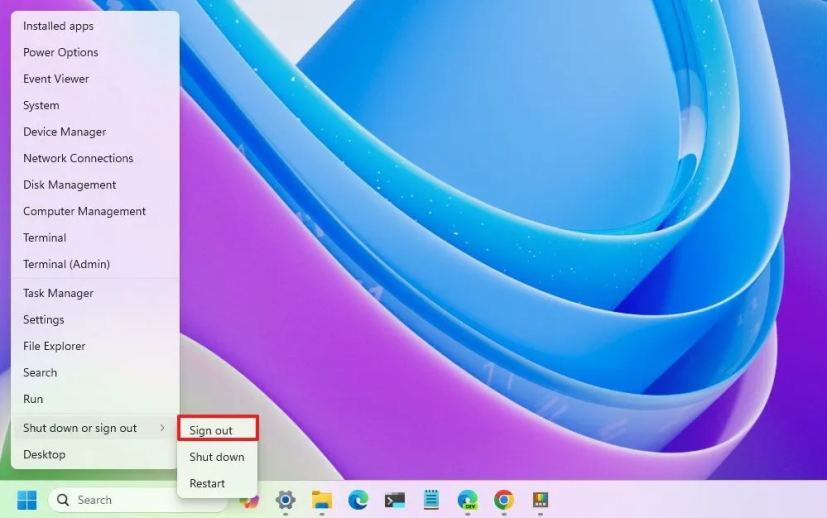Open File Explorer from the menu list
Screen dimensions: 827x518
(95, 346)
